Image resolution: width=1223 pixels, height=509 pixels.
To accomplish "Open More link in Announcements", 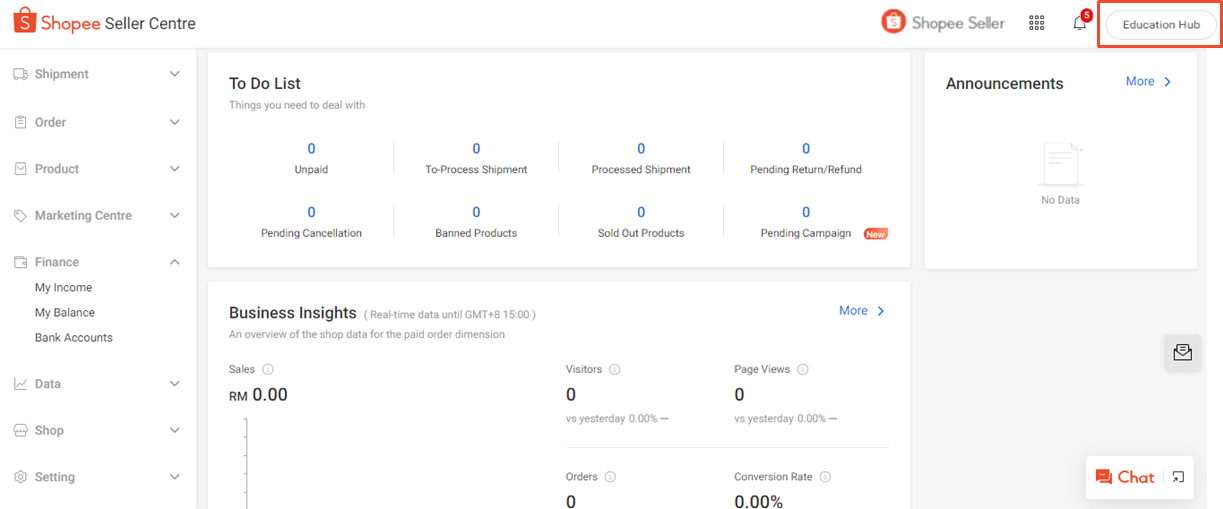I will click(1148, 81).
